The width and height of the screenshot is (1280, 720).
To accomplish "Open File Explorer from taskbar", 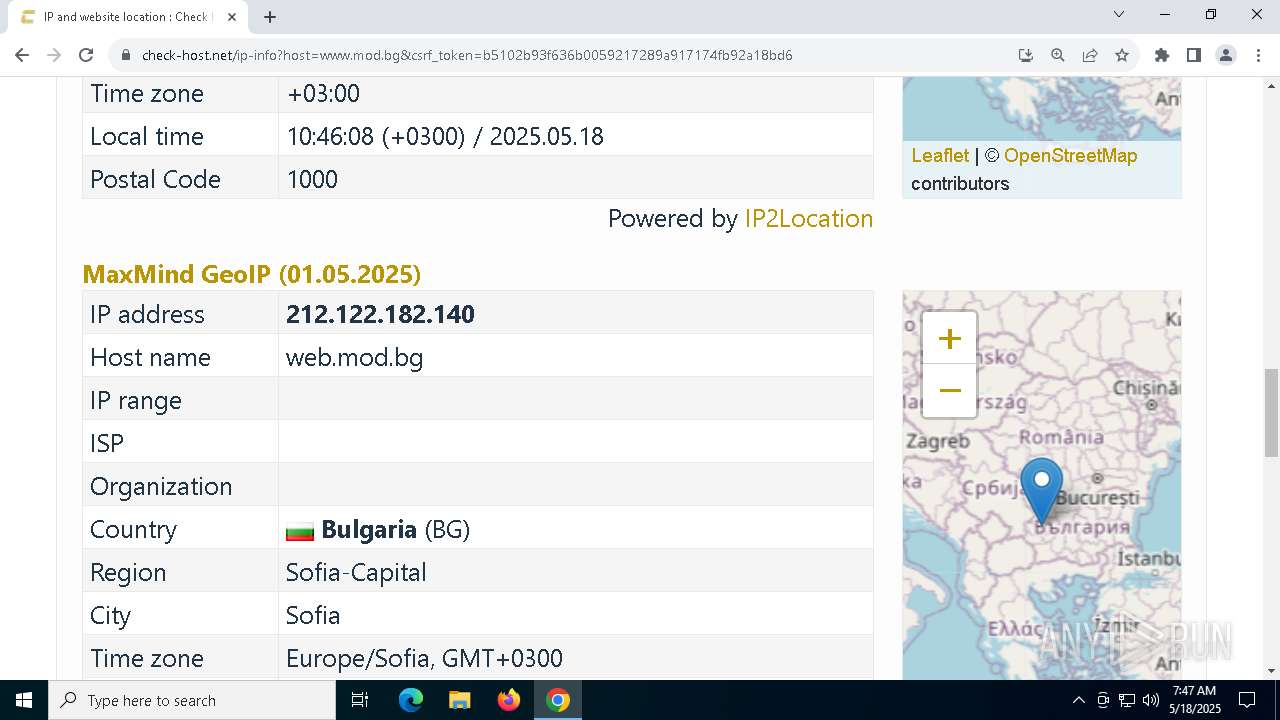I will (x=459, y=700).
